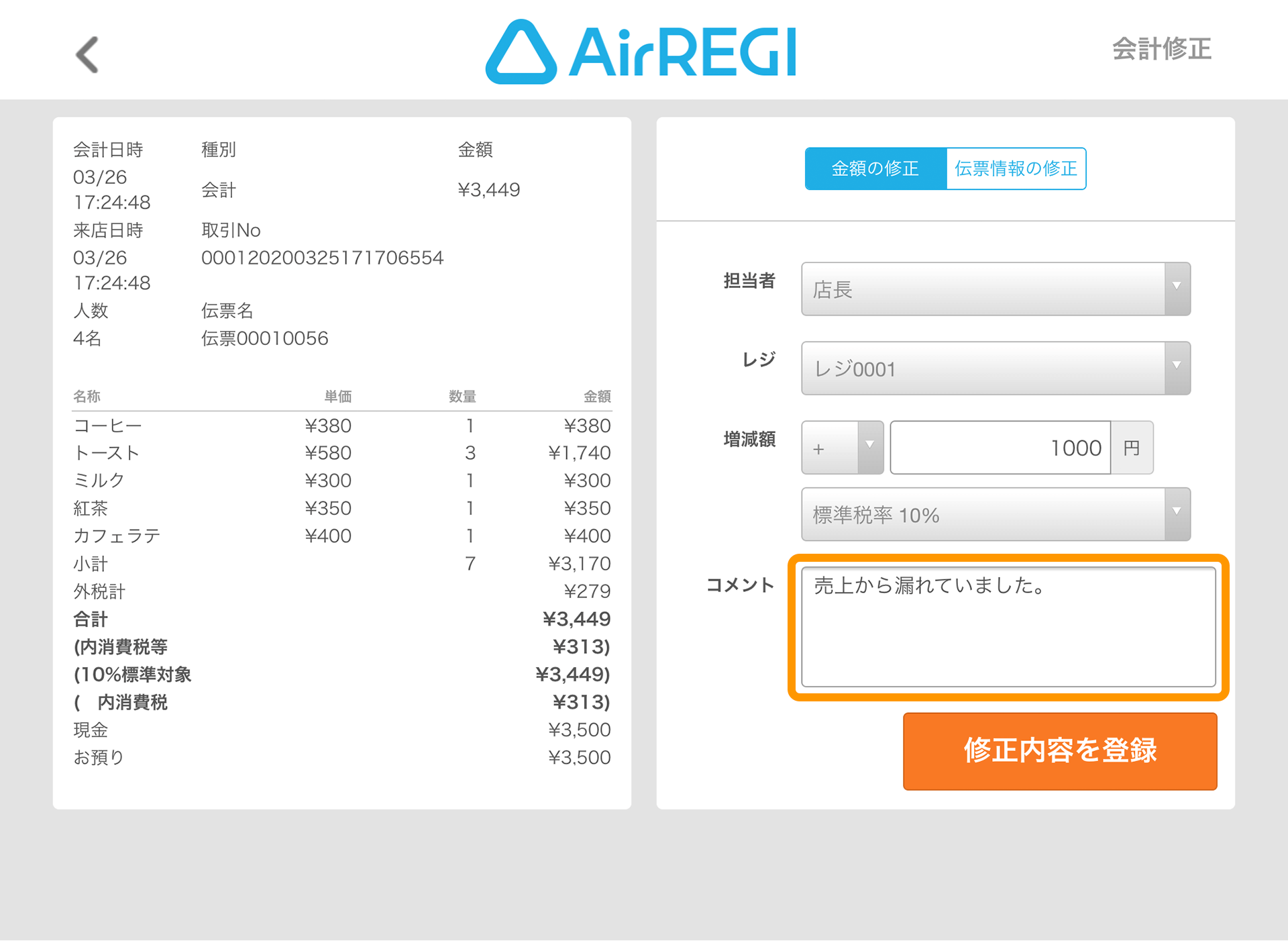1288x941 pixels.
Task: Go back with the left arrow icon
Action: click(x=87, y=54)
